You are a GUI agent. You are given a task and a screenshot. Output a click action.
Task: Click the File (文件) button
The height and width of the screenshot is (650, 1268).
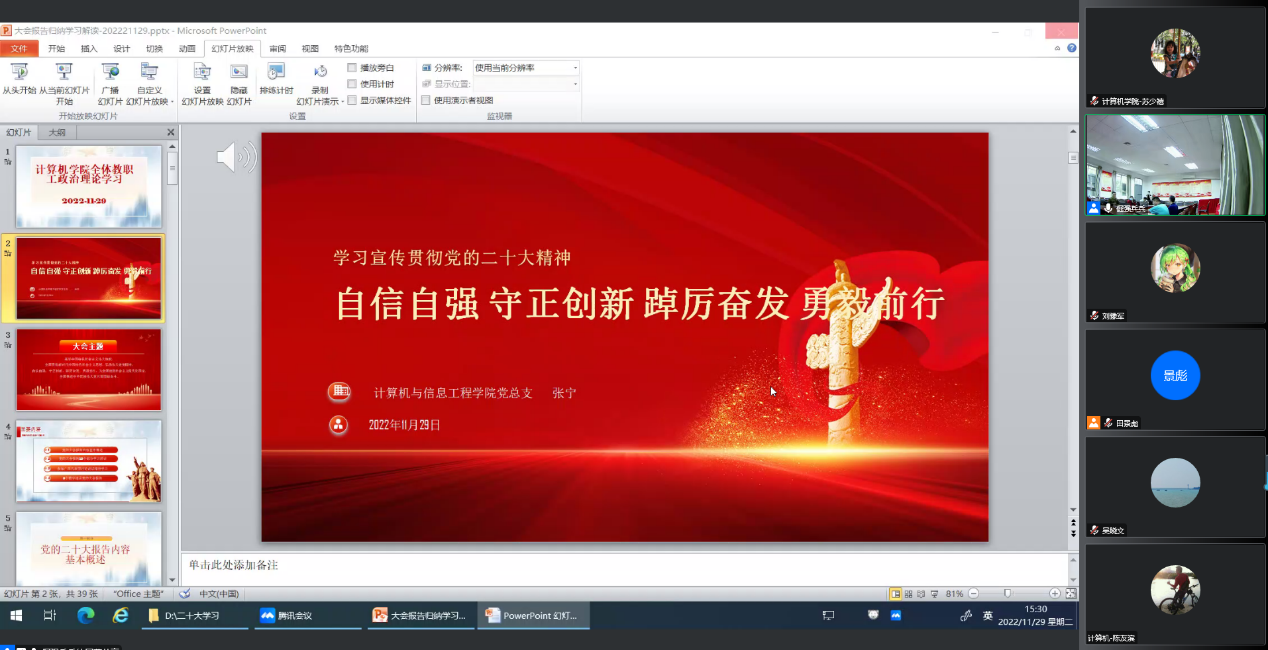coord(19,48)
